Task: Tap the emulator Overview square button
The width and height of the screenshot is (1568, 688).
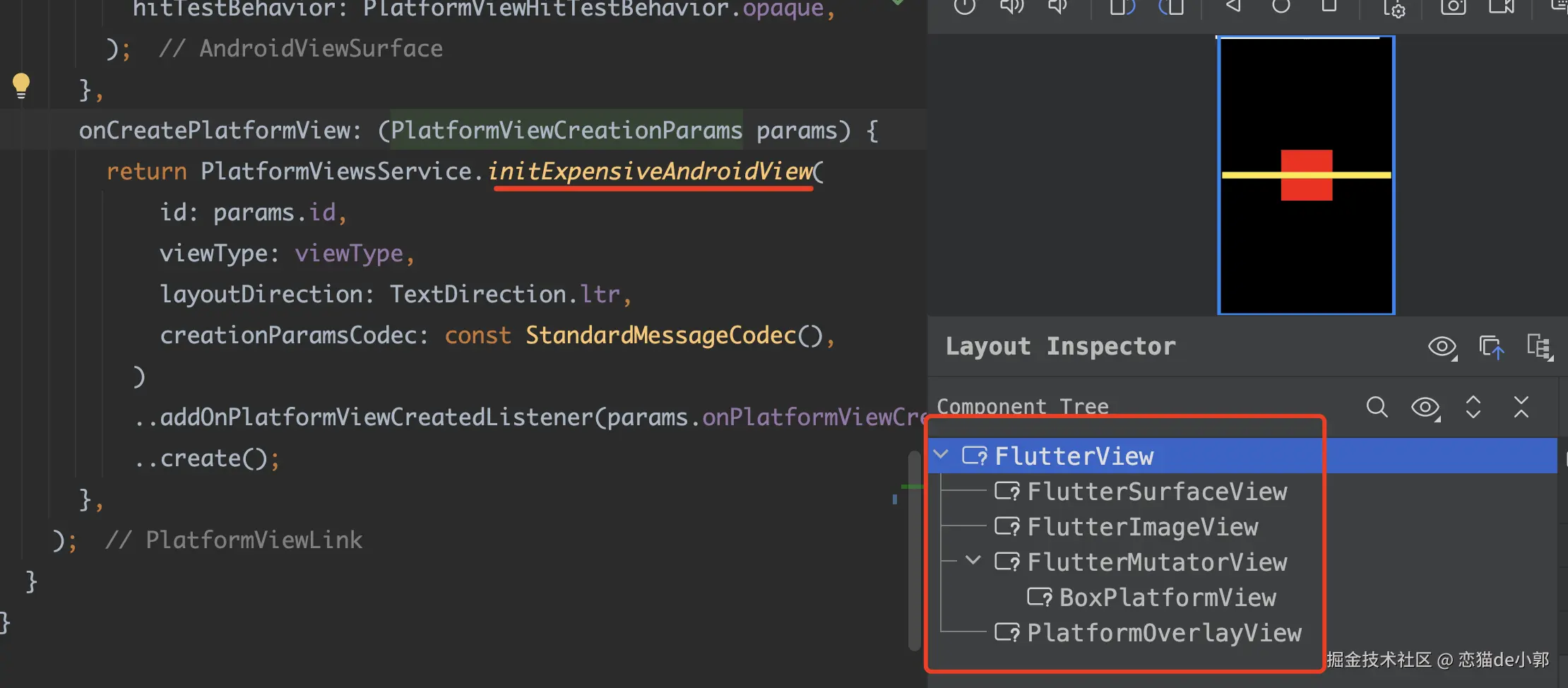Action: click(1329, 6)
